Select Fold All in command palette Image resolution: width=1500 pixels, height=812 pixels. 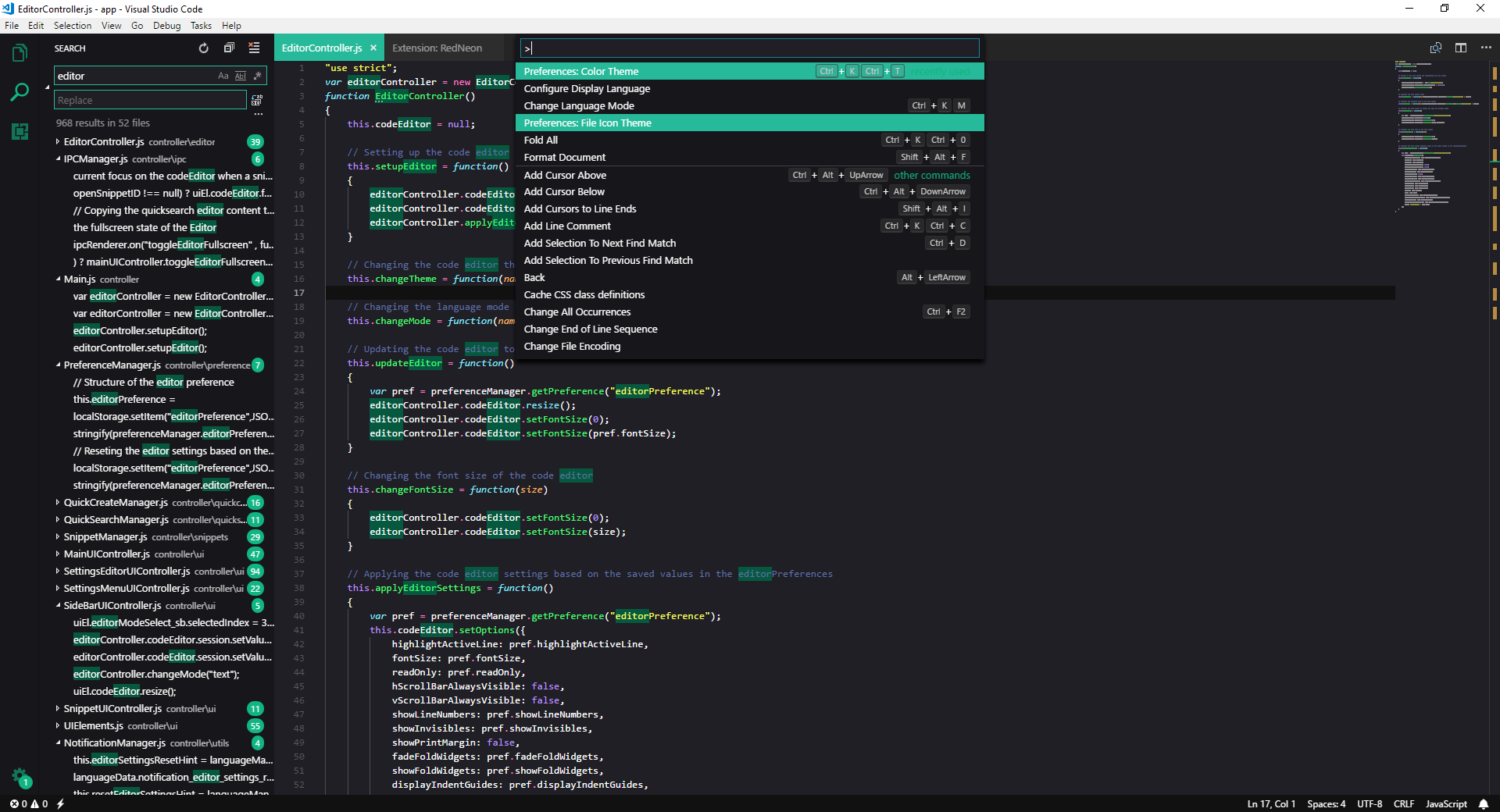click(750, 140)
